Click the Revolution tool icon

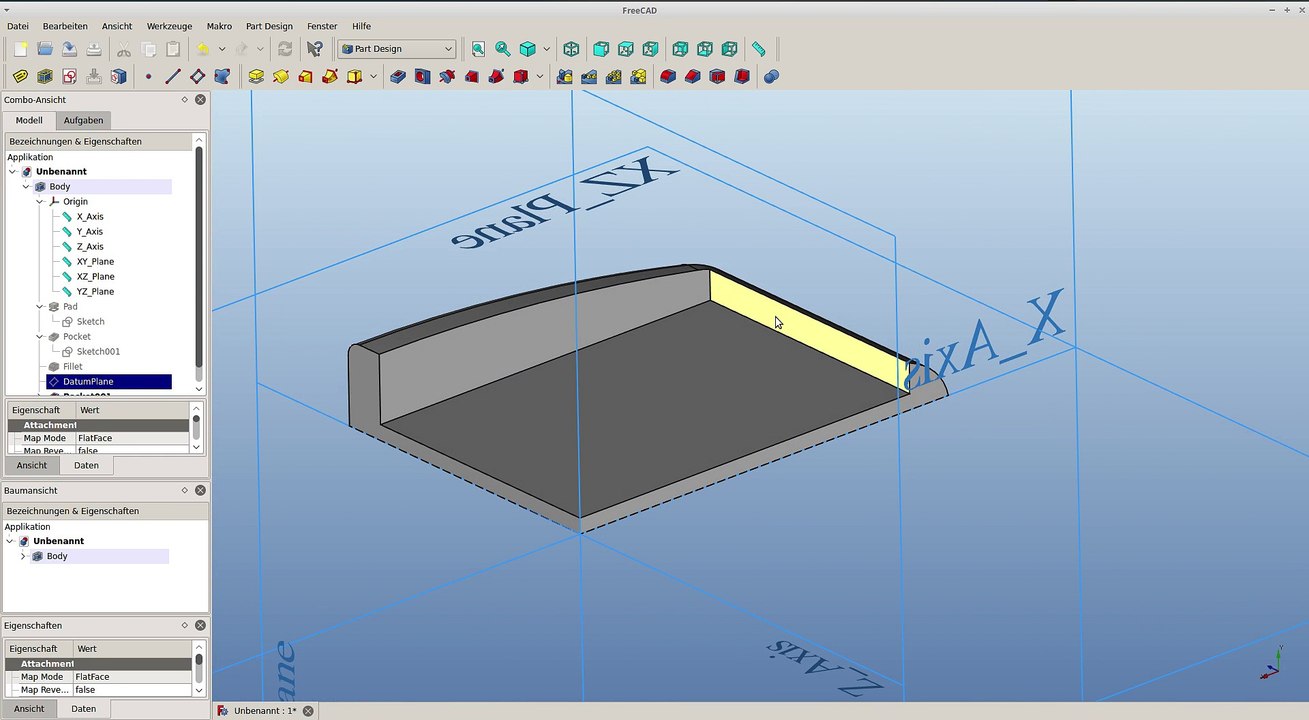(281, 76)
